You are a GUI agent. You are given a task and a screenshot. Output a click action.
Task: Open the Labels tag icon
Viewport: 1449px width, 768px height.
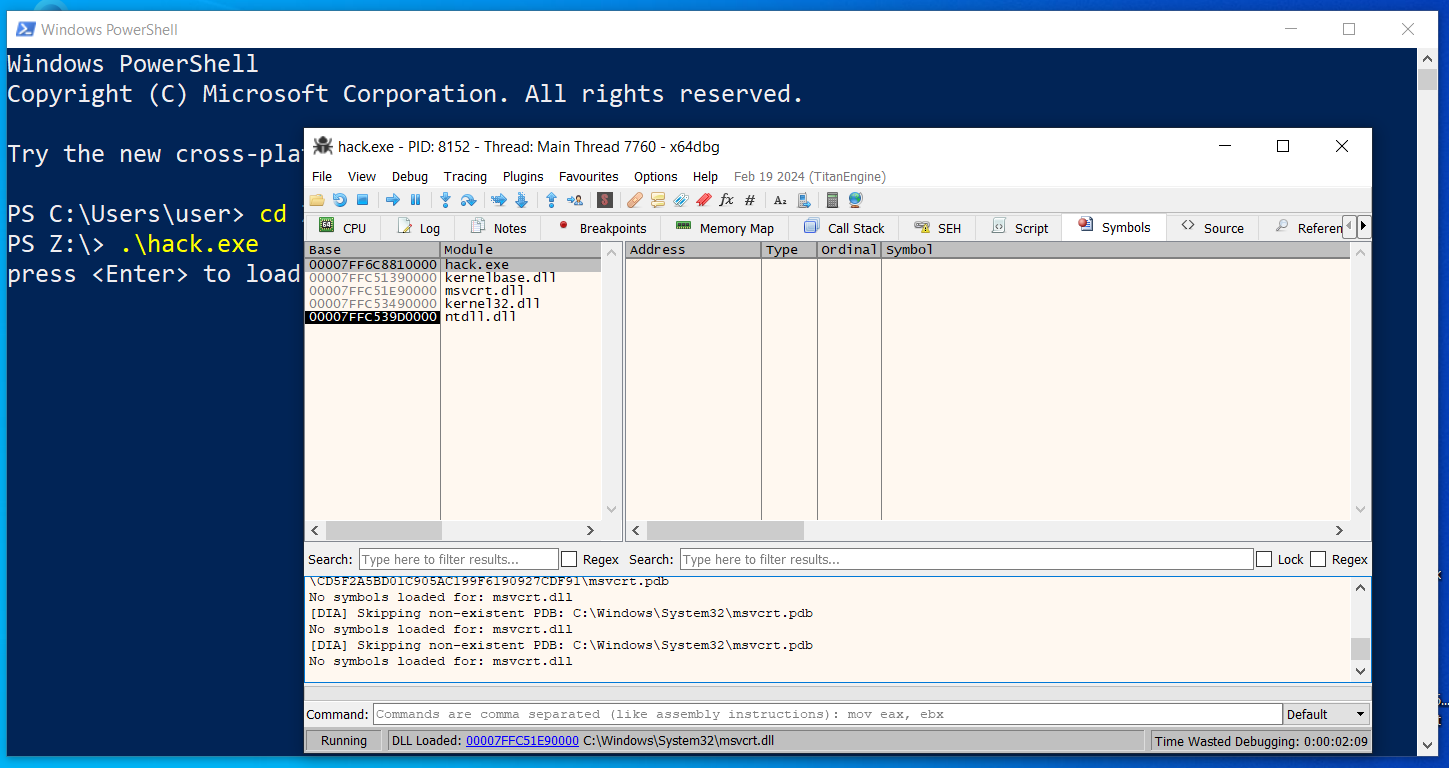681,200
